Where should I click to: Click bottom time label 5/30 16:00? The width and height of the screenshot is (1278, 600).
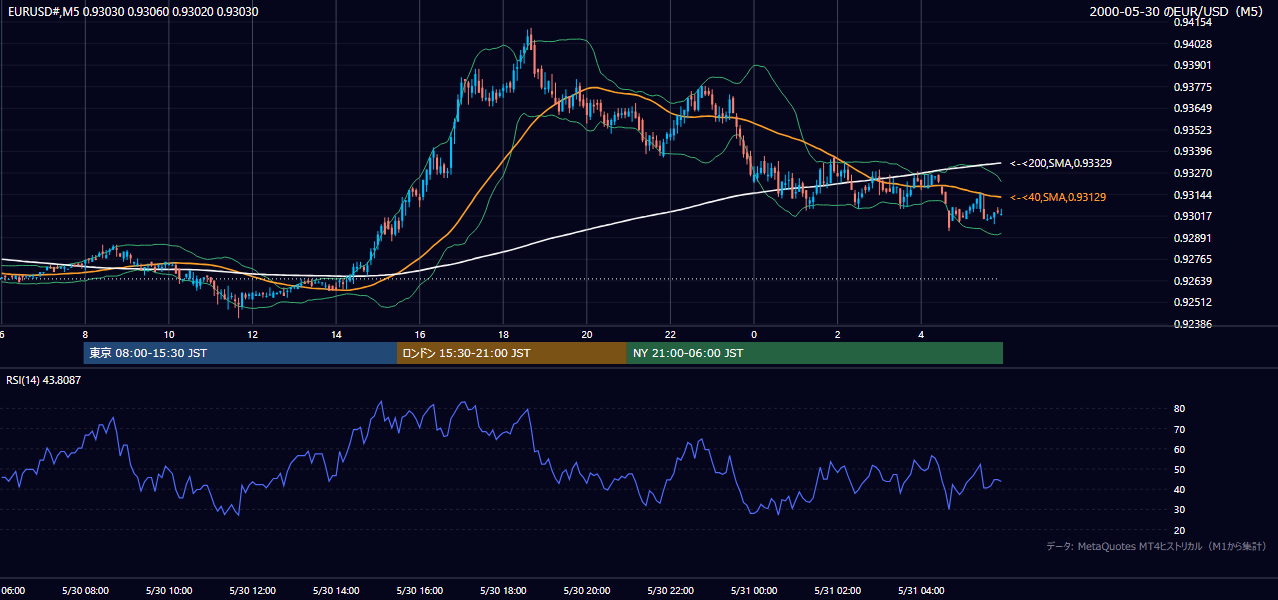point(419,590)
